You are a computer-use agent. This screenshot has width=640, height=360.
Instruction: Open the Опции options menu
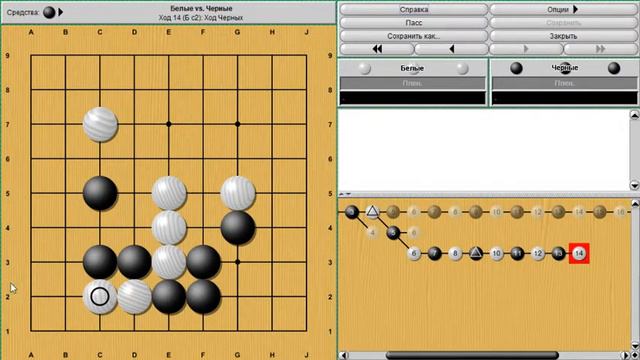(x=563, y=9)
